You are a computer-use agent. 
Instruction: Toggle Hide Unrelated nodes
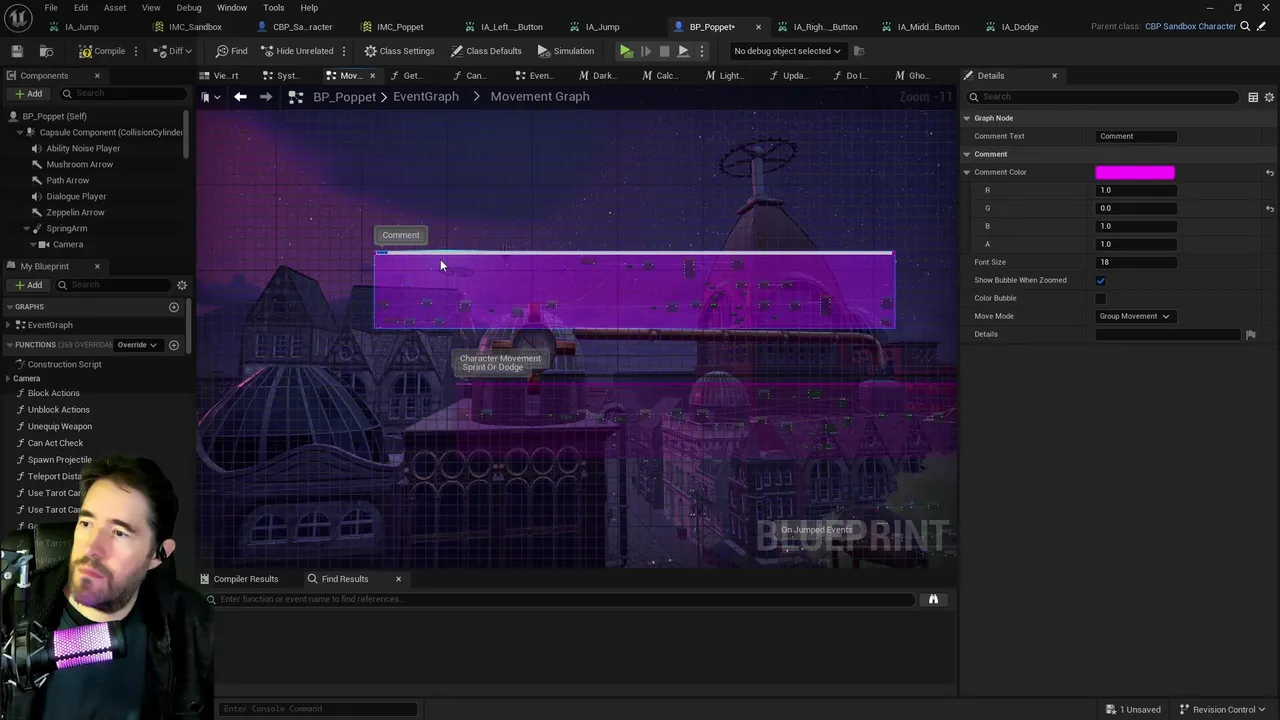pos(297,51)
